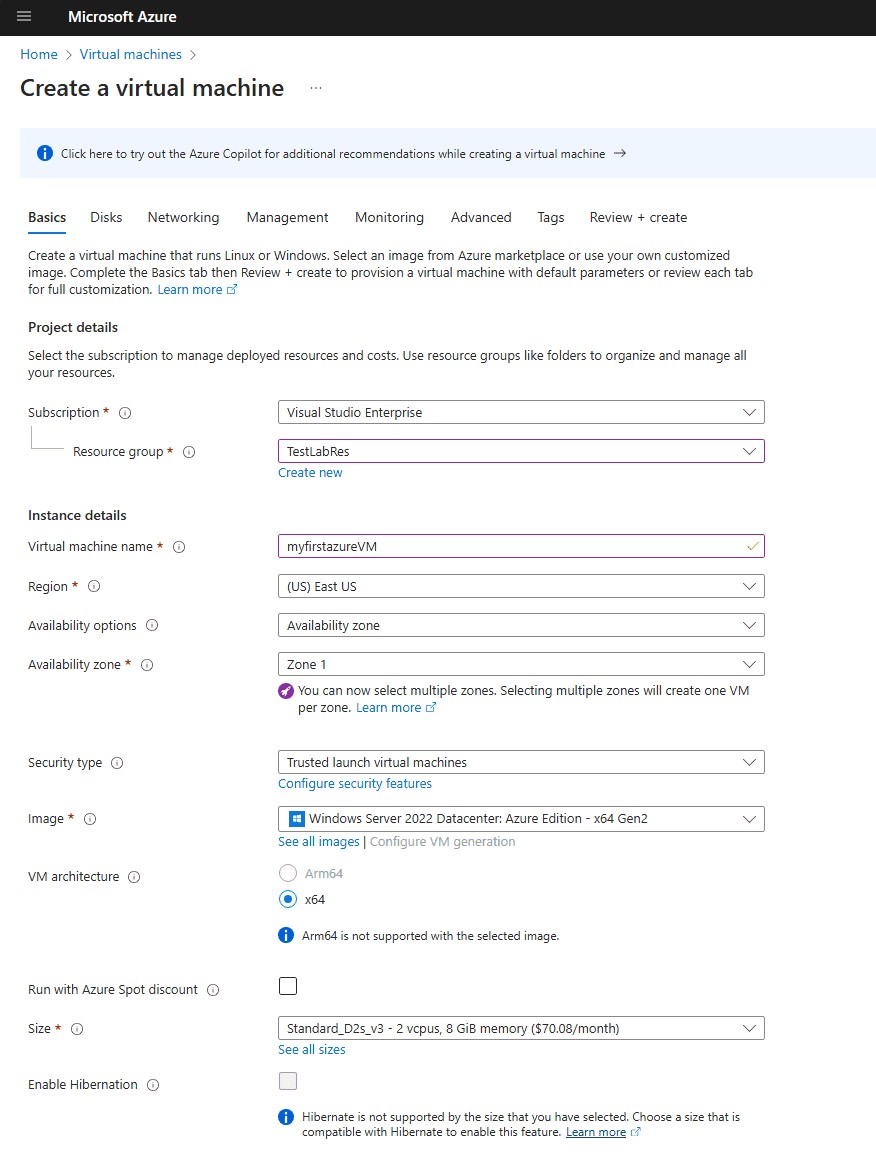Click Learn more about Hibernate
The height and width of the screenshot is (1153, 876).
[x=602, y=1132]
